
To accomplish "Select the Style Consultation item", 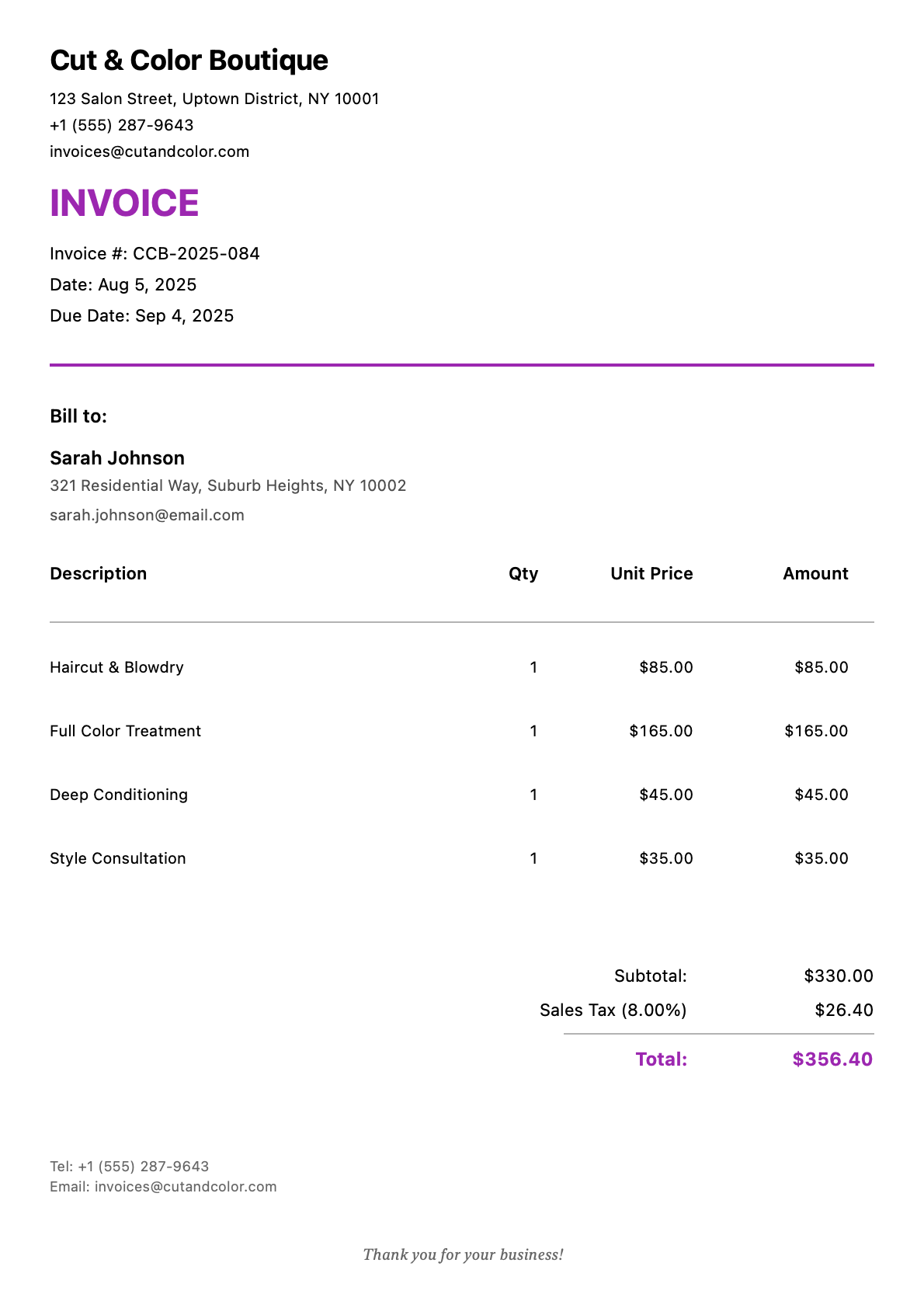I will 118,858.
